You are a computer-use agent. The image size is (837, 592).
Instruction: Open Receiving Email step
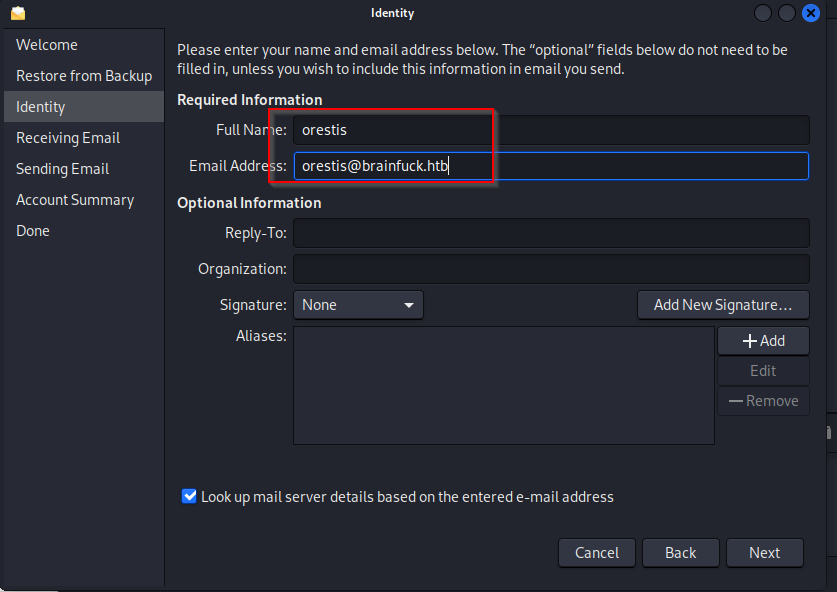point(68,138)
